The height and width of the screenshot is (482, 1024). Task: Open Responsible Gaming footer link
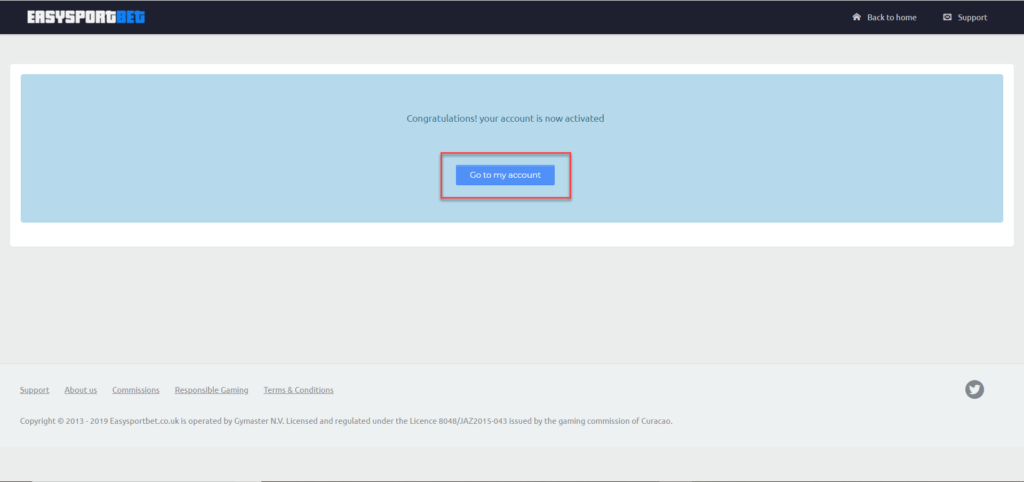pyautogui.click(x=212, y=390)
